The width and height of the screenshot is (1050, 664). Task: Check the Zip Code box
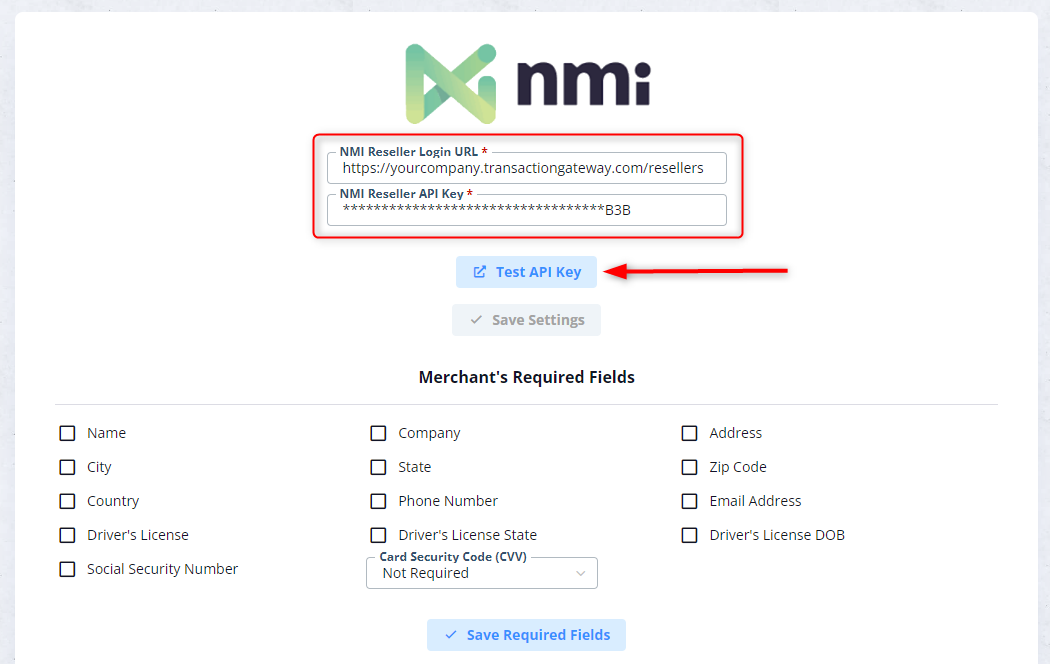(x=689, y=467)
